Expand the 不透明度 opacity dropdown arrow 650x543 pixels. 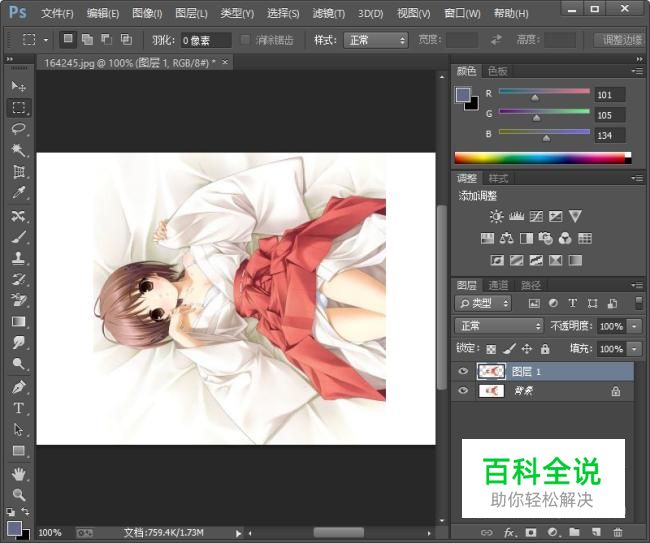pos(635,326)
